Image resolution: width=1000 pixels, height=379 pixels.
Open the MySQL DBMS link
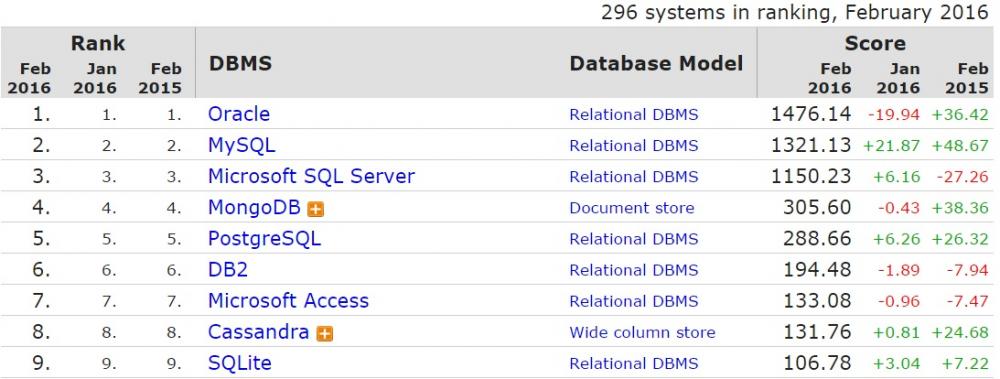click(x=242, y=145)
